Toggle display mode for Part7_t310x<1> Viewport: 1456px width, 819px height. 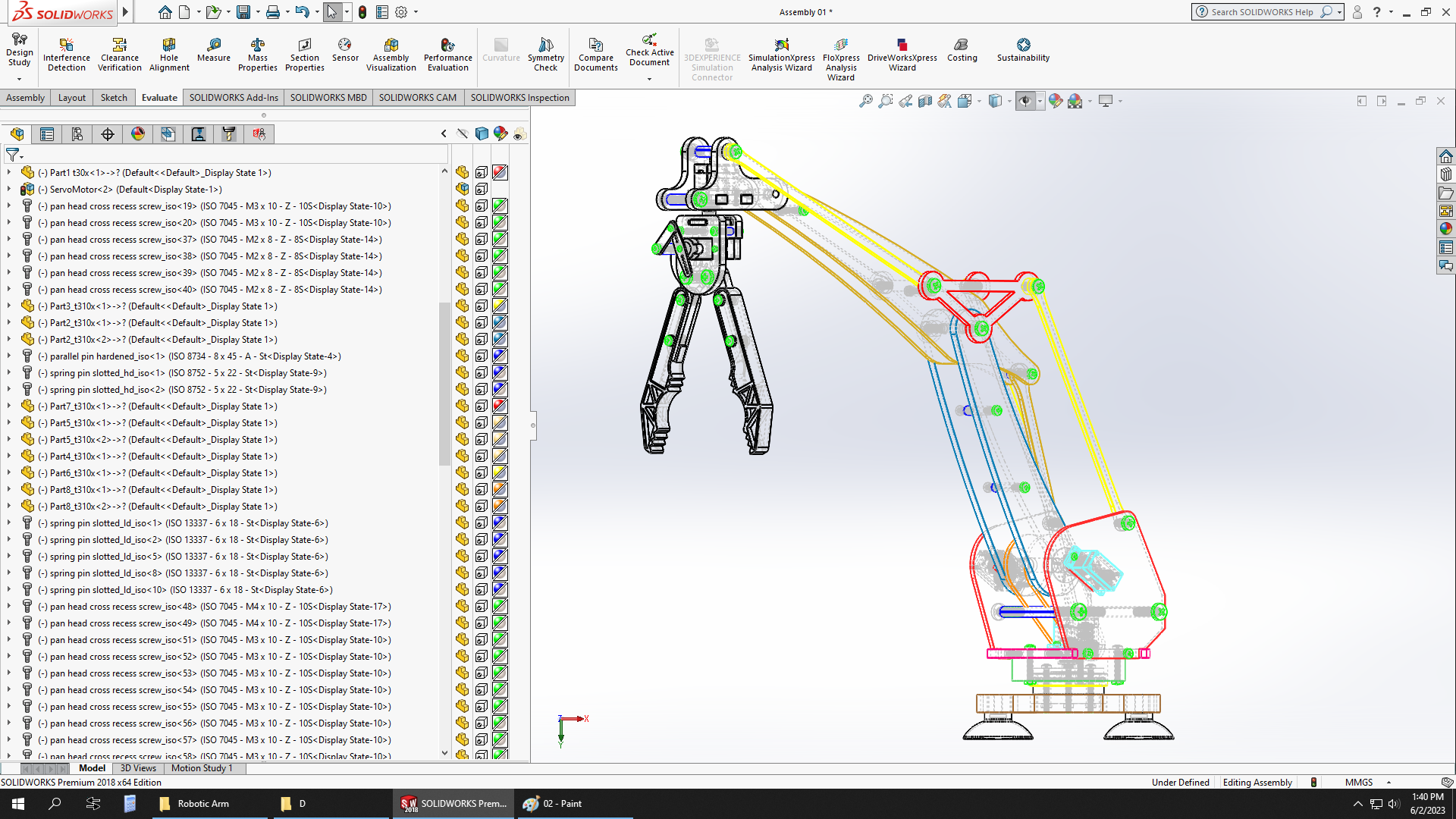(x=482, y=406)
